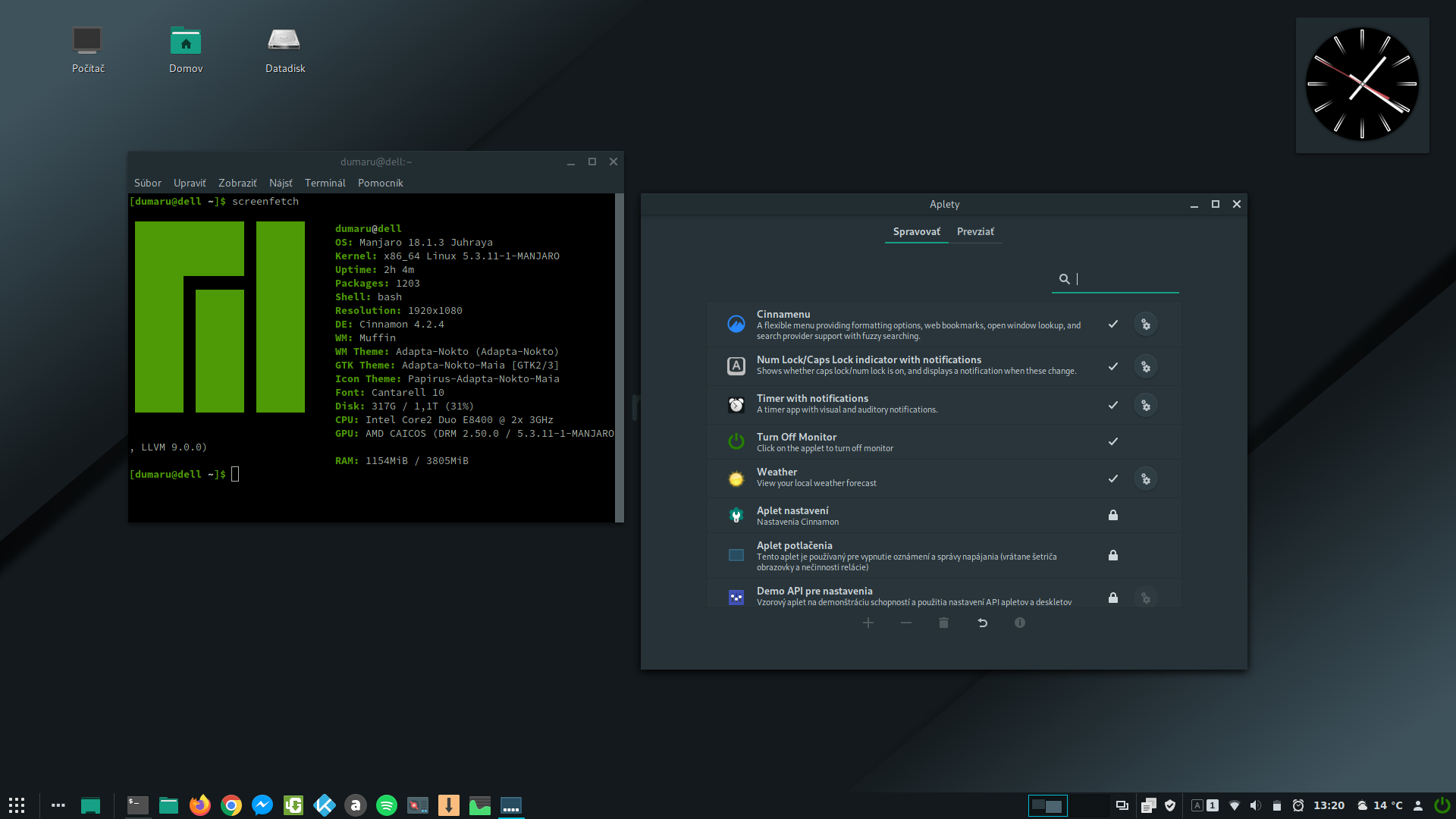1456x819 pixels.
Task: Click the delete applet trash icon
Action: (943, 623)
